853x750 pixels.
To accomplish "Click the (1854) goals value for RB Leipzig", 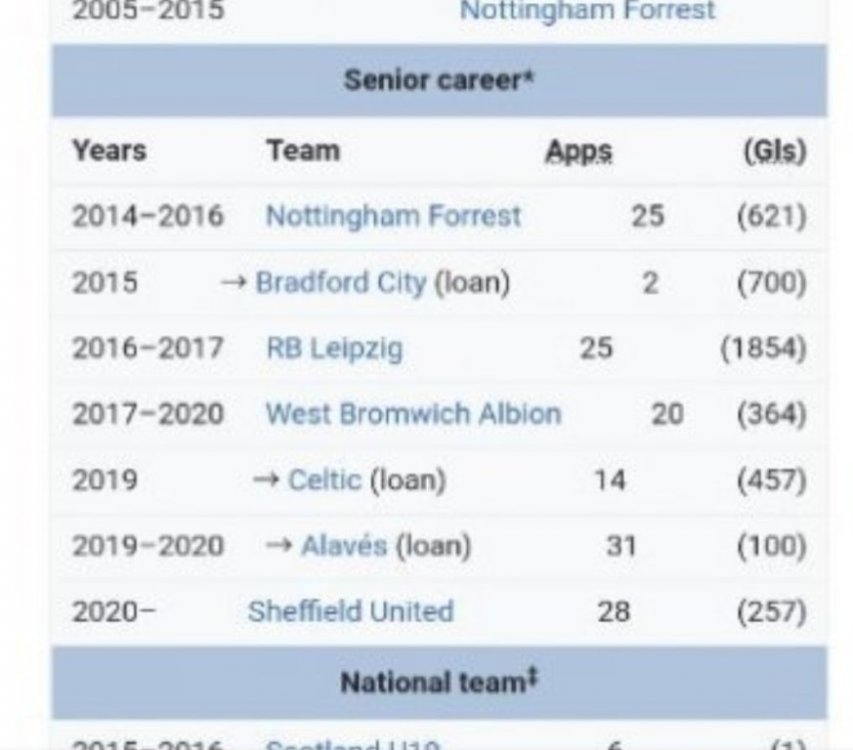I will pos(762,349).
